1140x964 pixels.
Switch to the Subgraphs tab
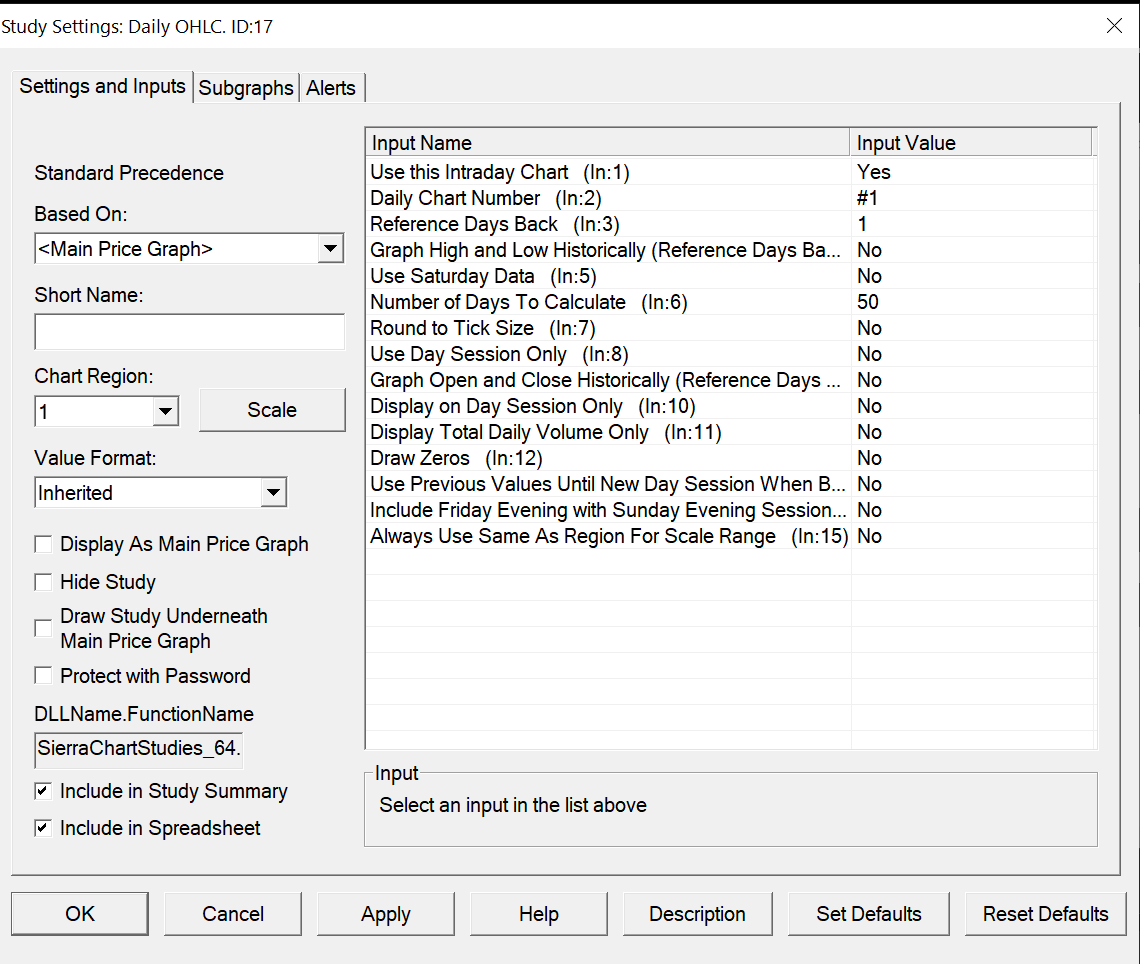246,88
